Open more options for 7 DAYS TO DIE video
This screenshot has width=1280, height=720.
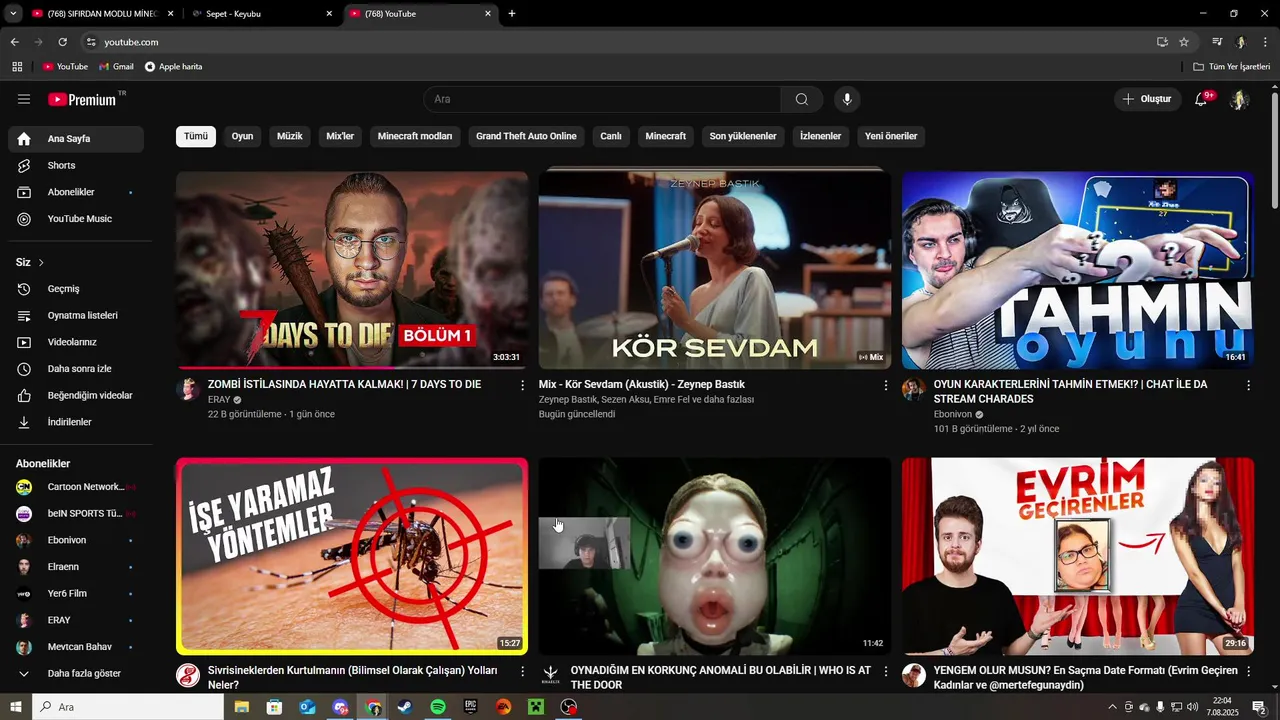tap(522, 385)
